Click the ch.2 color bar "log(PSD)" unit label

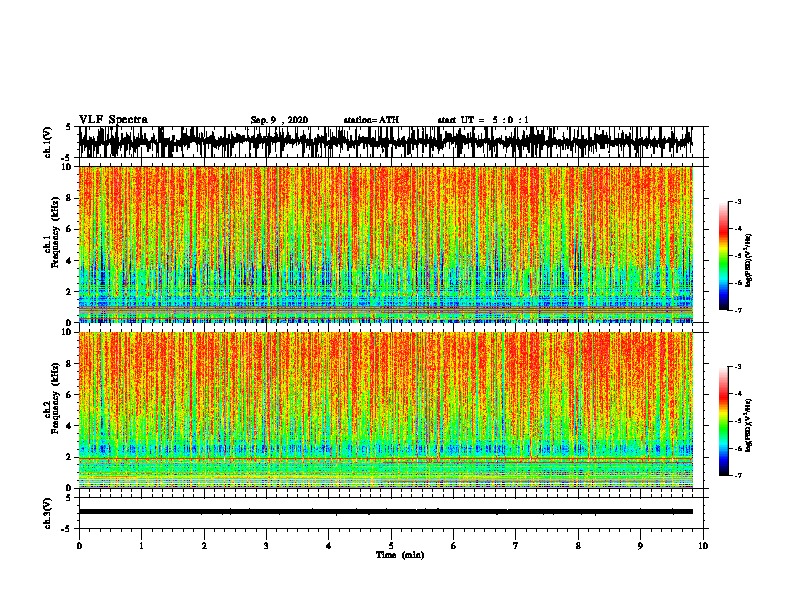point(749,425)
